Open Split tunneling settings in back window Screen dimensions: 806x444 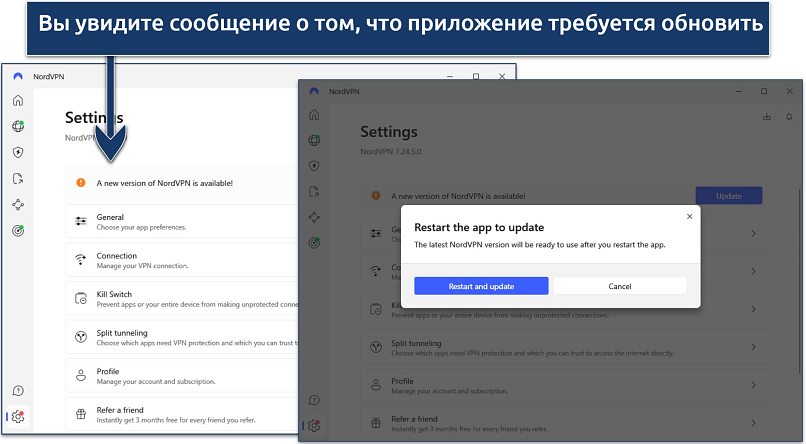(x=181, y=337)
